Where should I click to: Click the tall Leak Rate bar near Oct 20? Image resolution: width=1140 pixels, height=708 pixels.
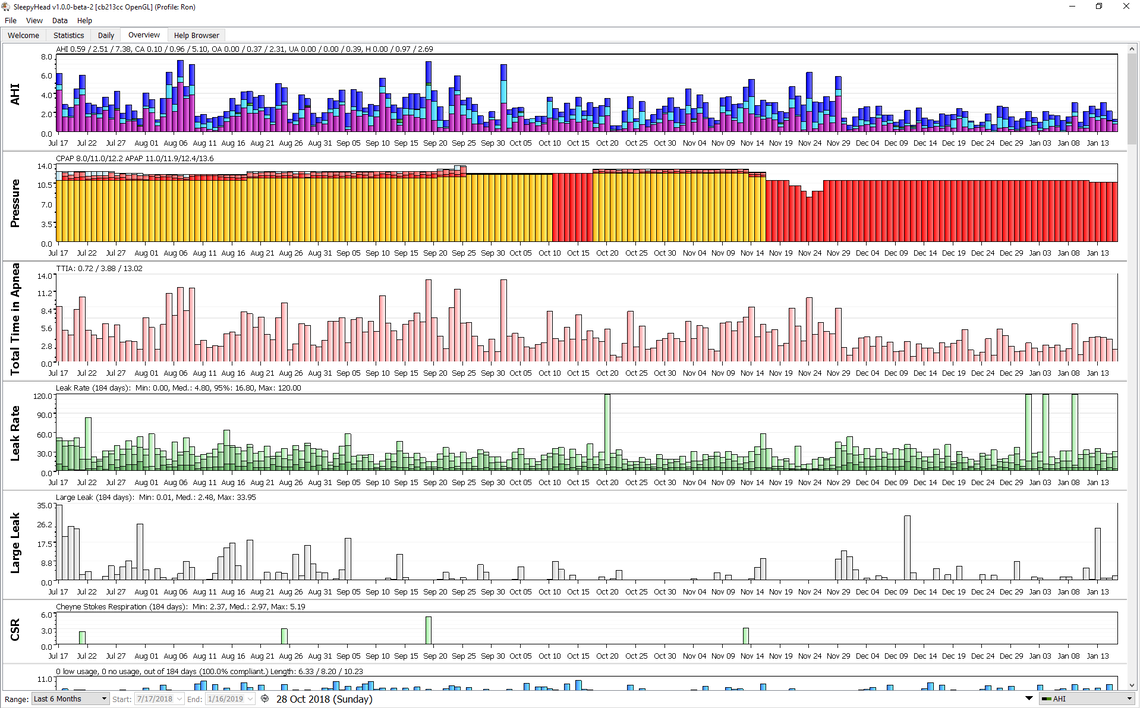click(607, 432)
